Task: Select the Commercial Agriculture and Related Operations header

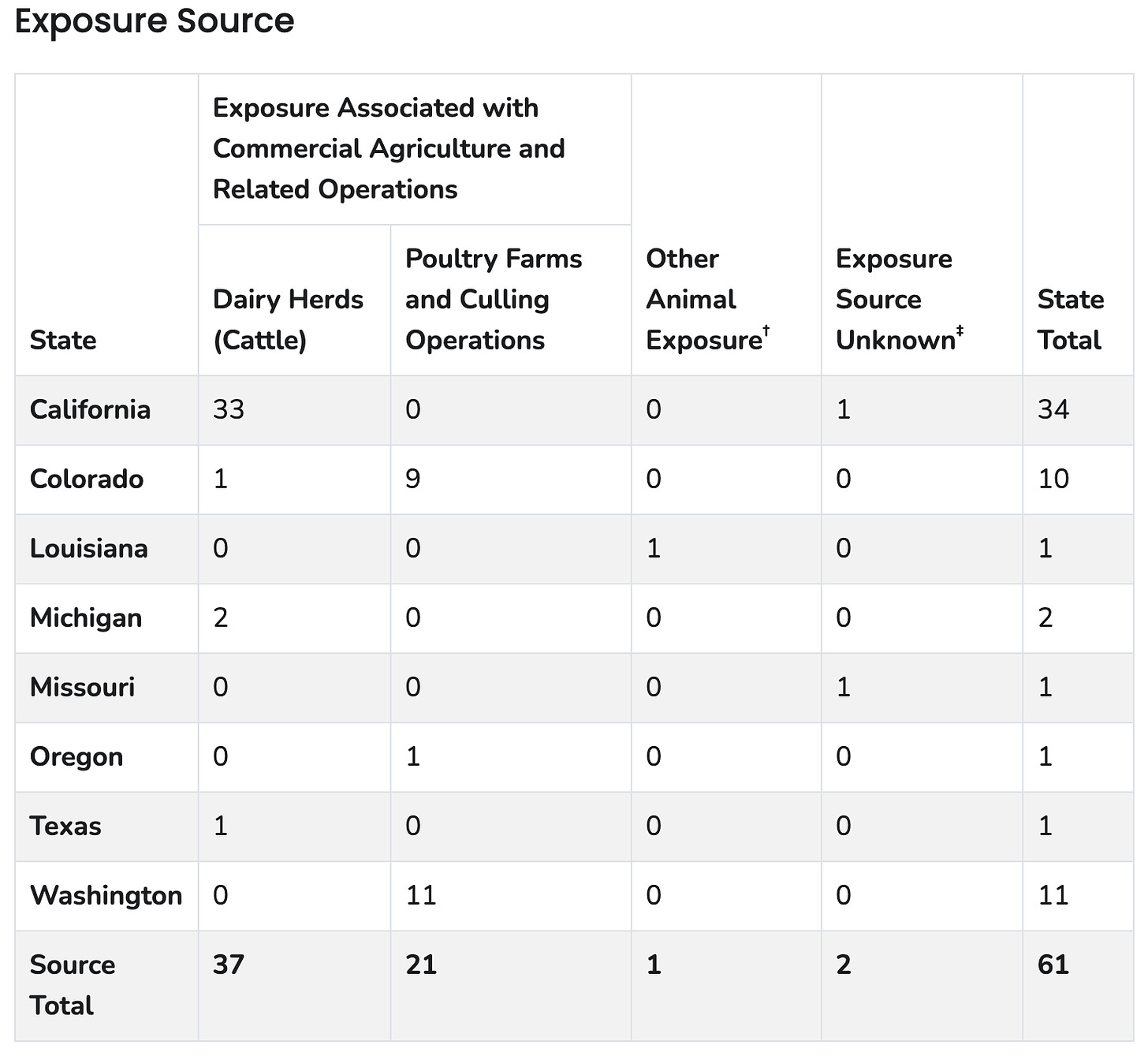Action: pos(389,148)
